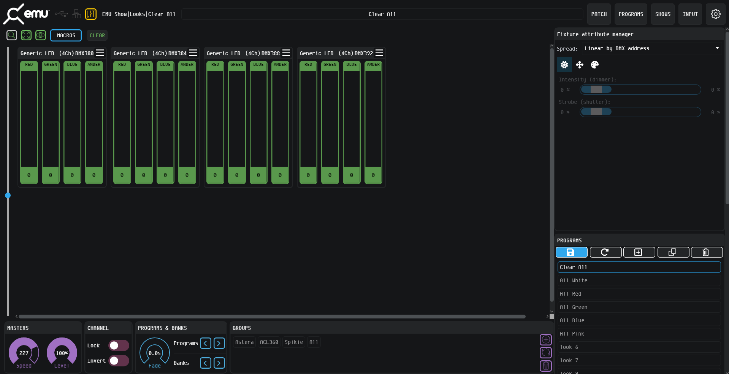The height and width of the screenshot is (374, 729).
Task: Open the hamburger menu of third Generic LED fixture
Action: click(x=286, y=53)
